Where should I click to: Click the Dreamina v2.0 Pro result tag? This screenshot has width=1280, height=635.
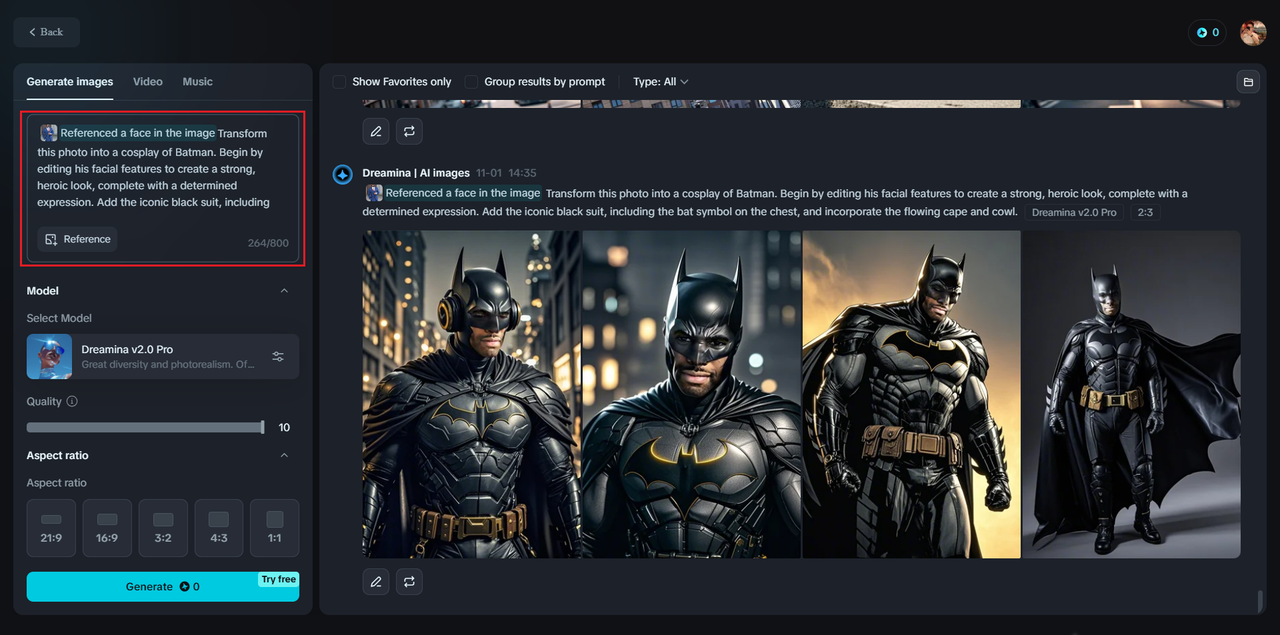point(1074,212)
